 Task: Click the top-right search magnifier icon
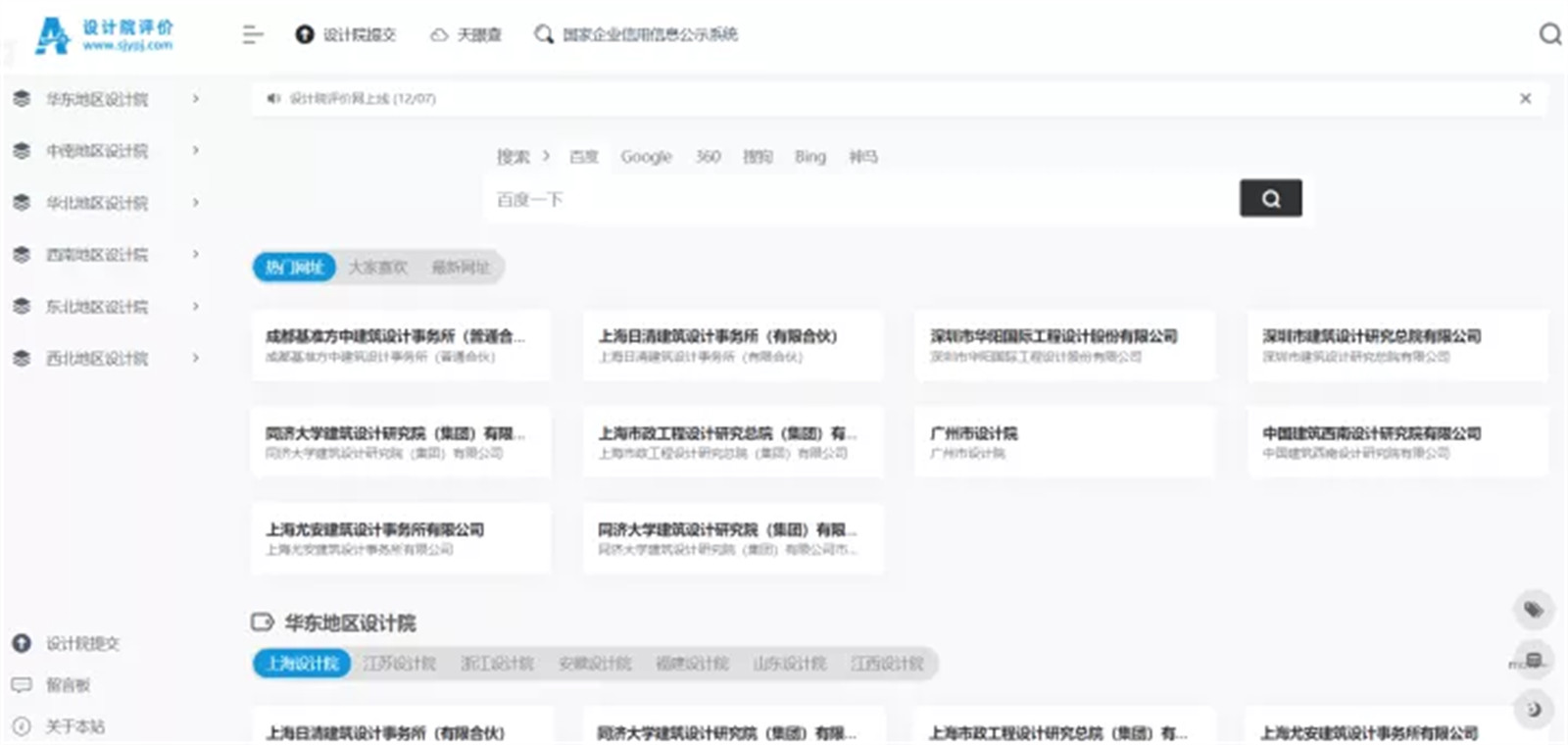coord(1549,34)
